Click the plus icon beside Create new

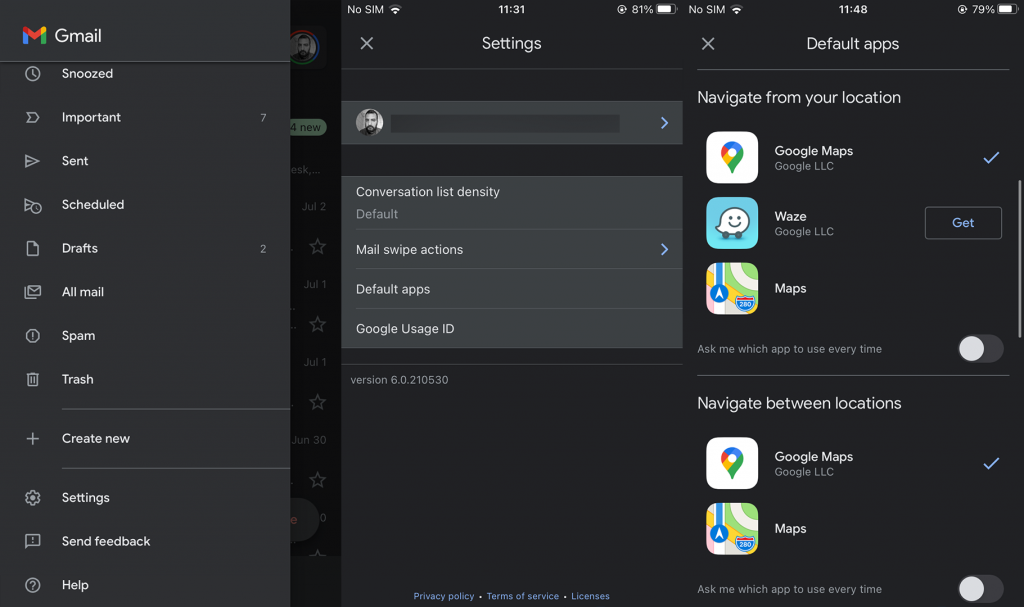33,438
